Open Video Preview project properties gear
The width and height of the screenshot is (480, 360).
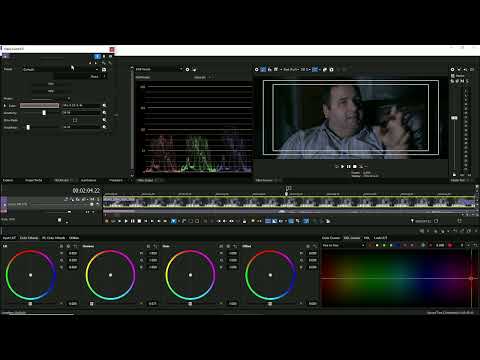coord(257,70)
